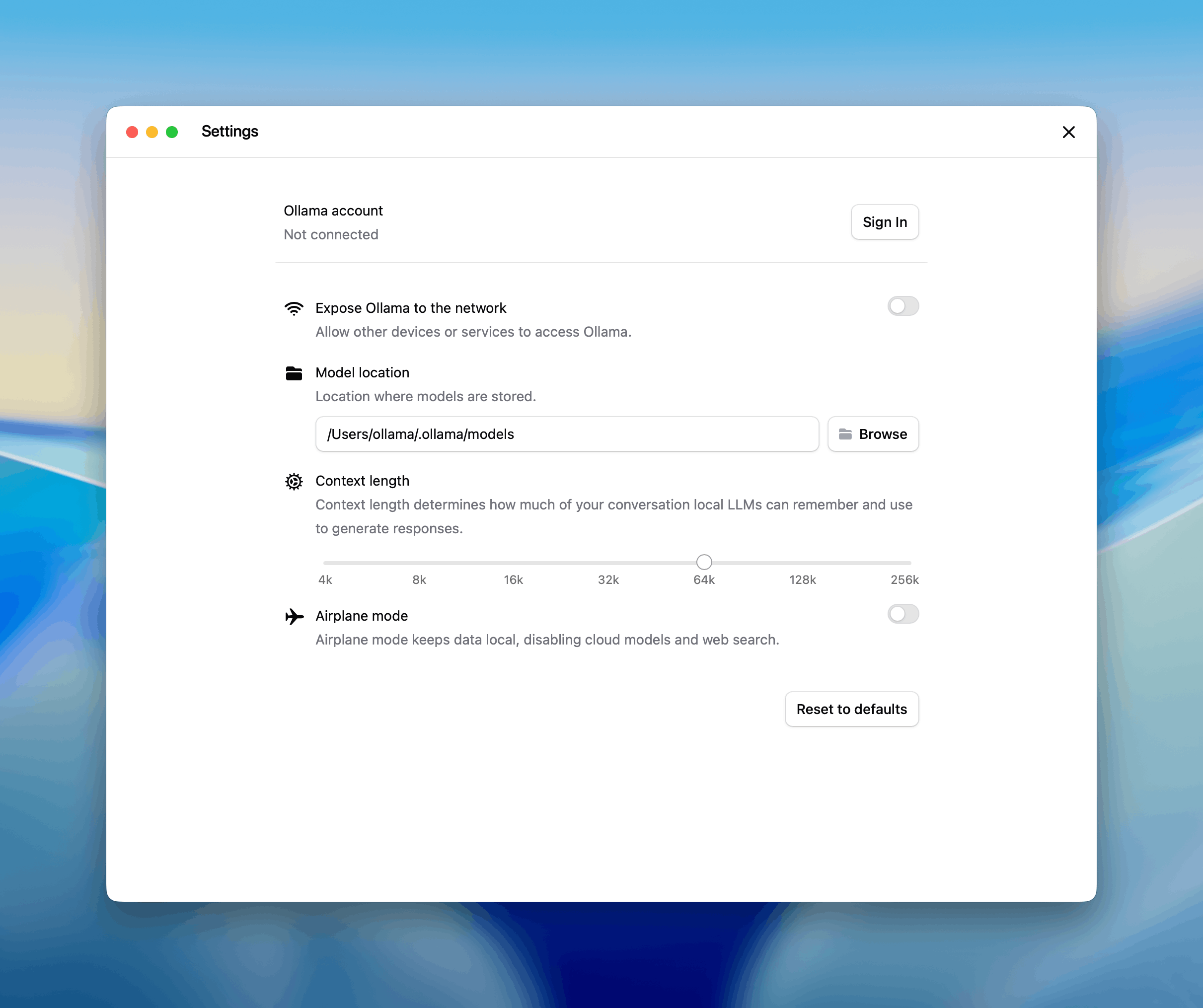Set context length to 4k
This screenshot has height=1008, width=1203.
(325, 562)
